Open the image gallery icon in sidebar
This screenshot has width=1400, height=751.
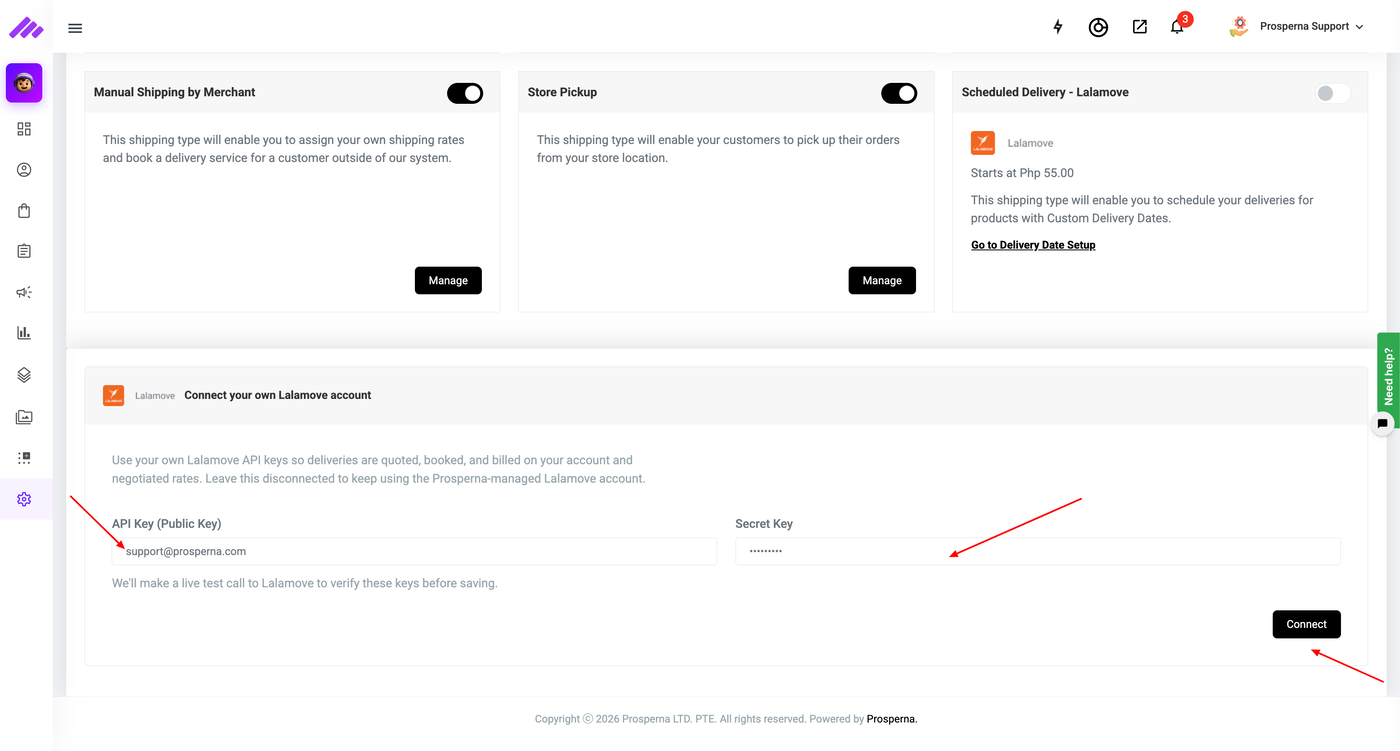click(24, 417)
